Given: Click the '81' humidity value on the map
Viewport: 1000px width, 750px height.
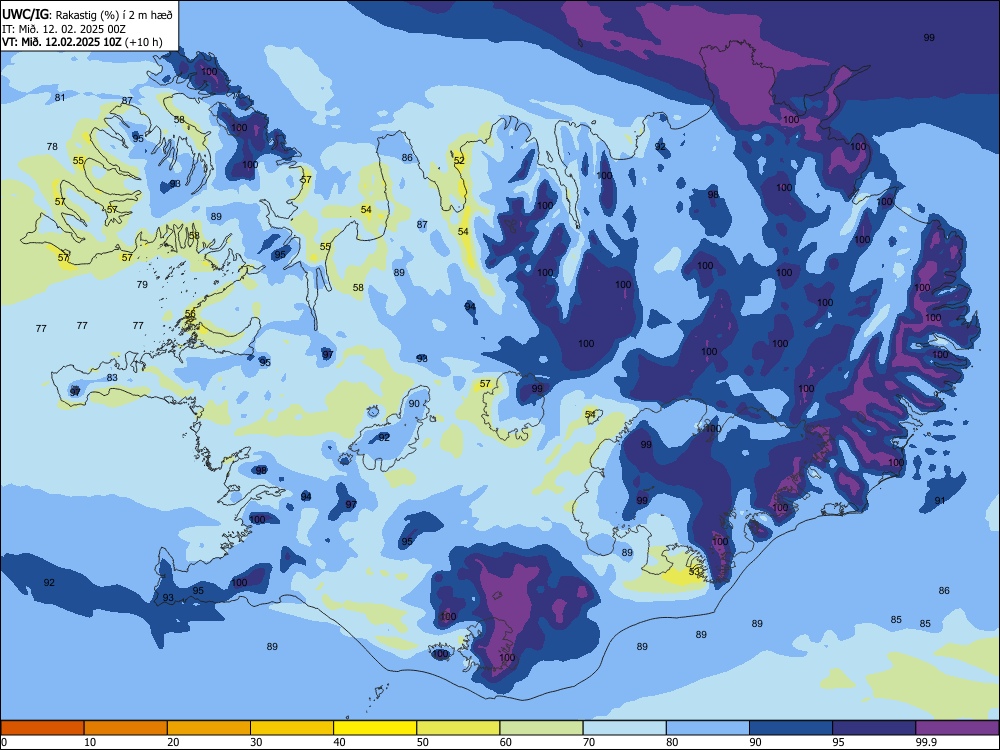Looking at the screenshot, I should 60,98.
